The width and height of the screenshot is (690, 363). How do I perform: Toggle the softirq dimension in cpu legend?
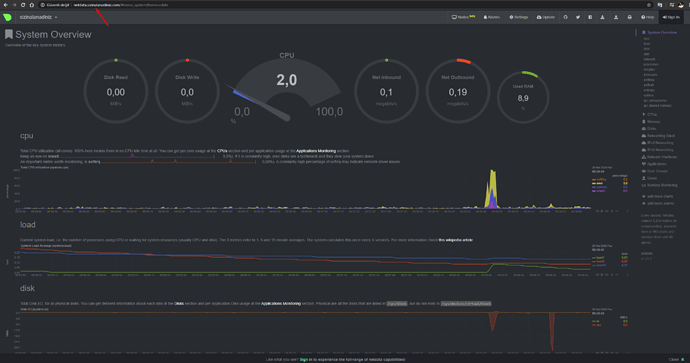(x=599, y=180)
